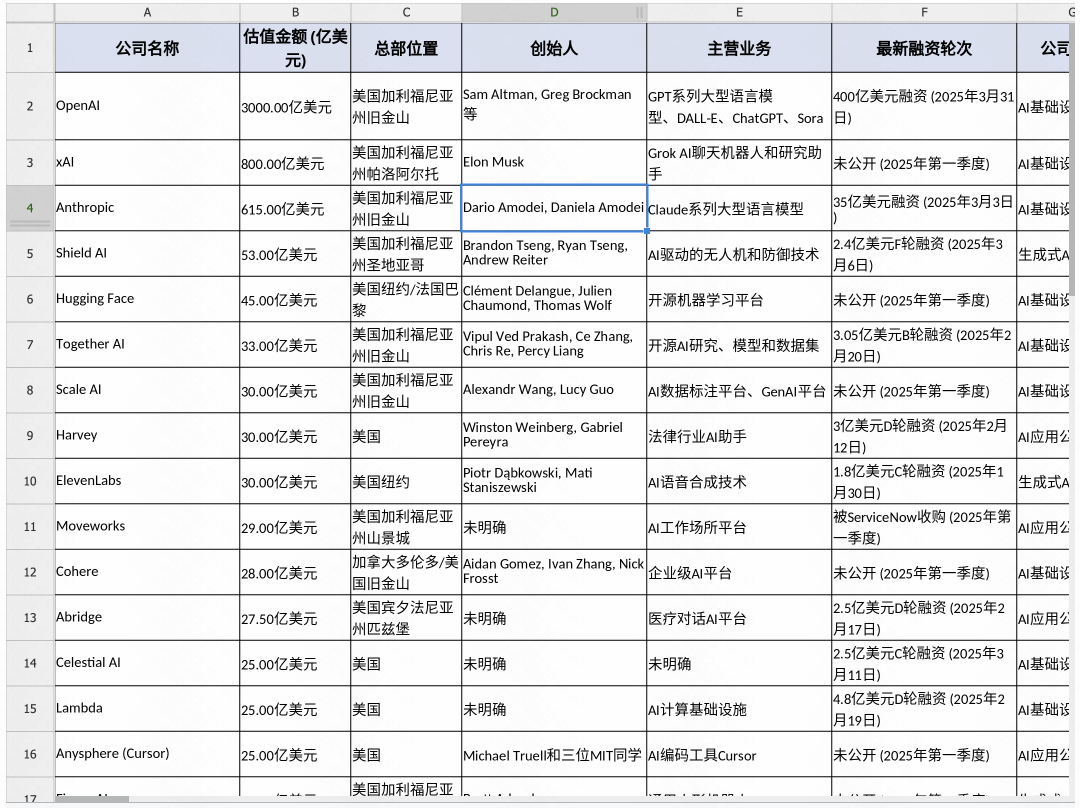Viewport: 1080px width, 808px height.
Task: Click Harvey's 30.00亿美元 valuation cell
Action: (x=295, y=435)
